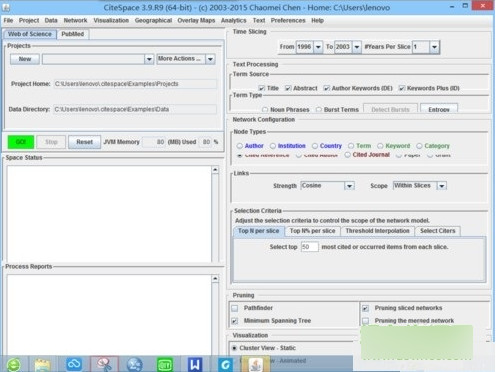
Task: Uncheck the Minimum Spanning Tree option
Action: [x=235, y=321]
